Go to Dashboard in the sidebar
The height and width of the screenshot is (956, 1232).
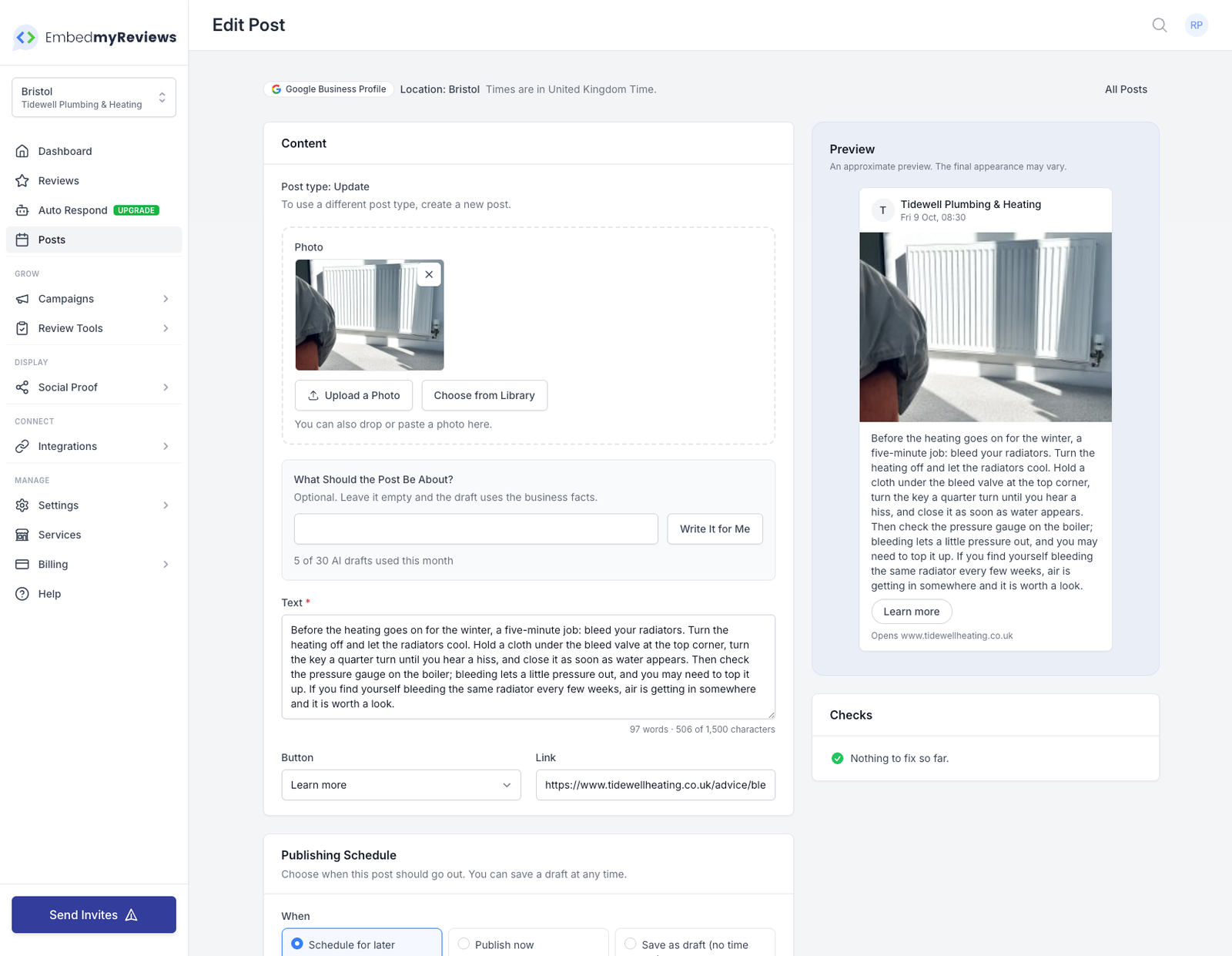(x=94, y=151)
